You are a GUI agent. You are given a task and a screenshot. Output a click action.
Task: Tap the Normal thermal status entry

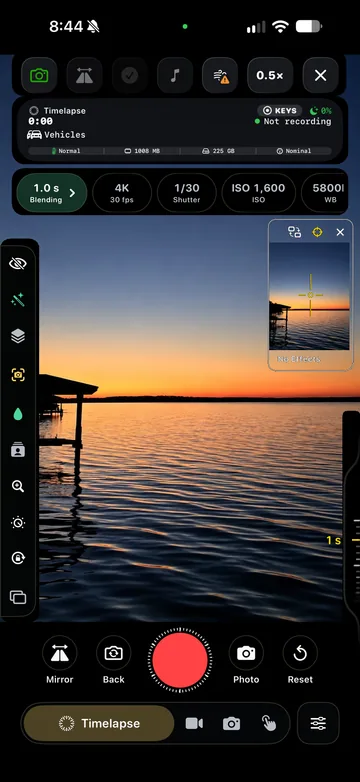point(66,151)
